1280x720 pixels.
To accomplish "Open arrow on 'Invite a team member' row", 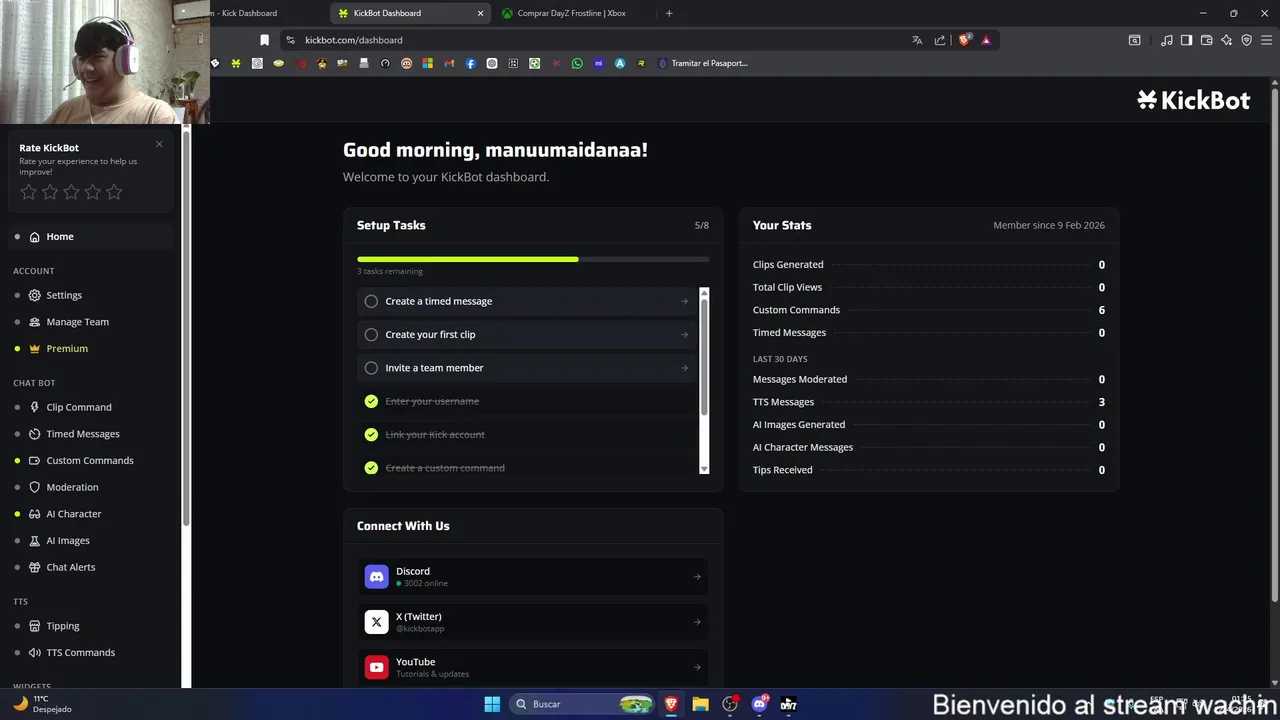I will 685,368.
